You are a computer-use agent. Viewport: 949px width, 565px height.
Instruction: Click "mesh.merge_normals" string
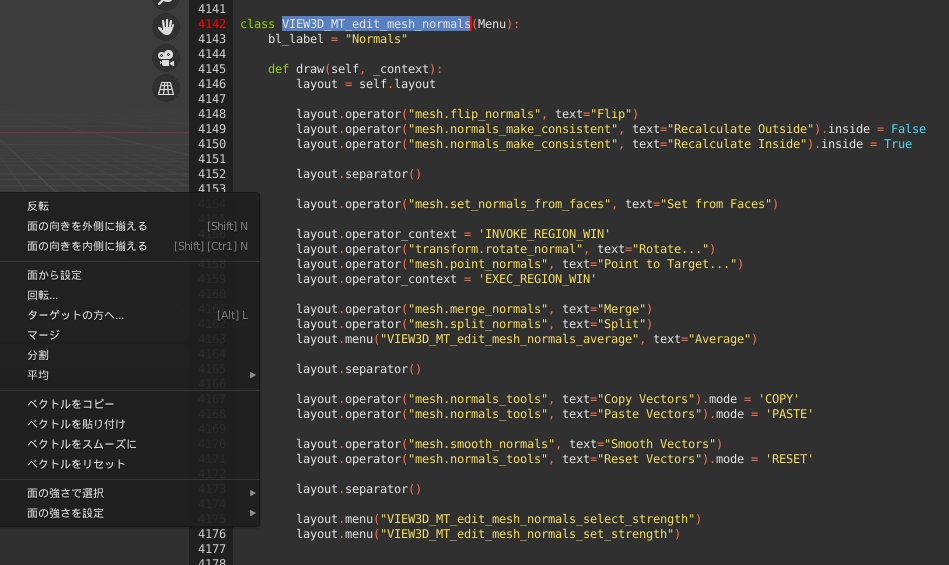click(478, 309)
